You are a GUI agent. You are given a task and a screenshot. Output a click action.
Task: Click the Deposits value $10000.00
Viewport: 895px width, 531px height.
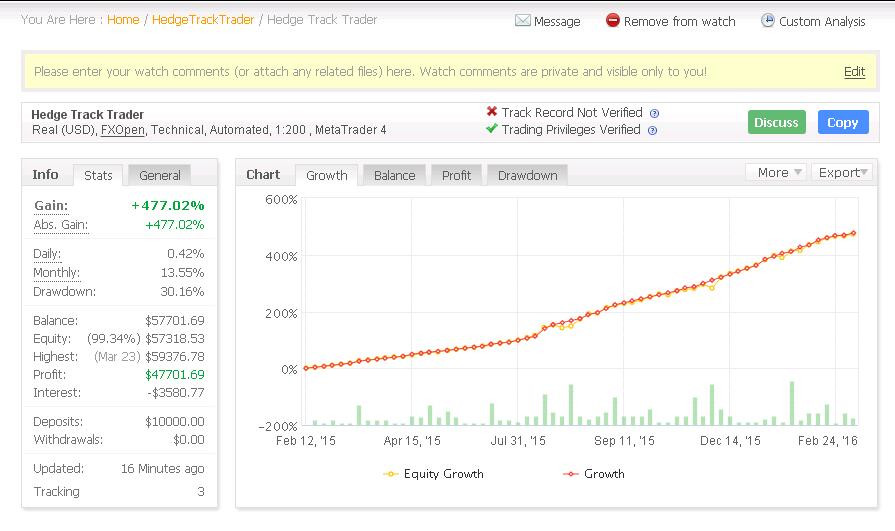(x=175, y=421)
